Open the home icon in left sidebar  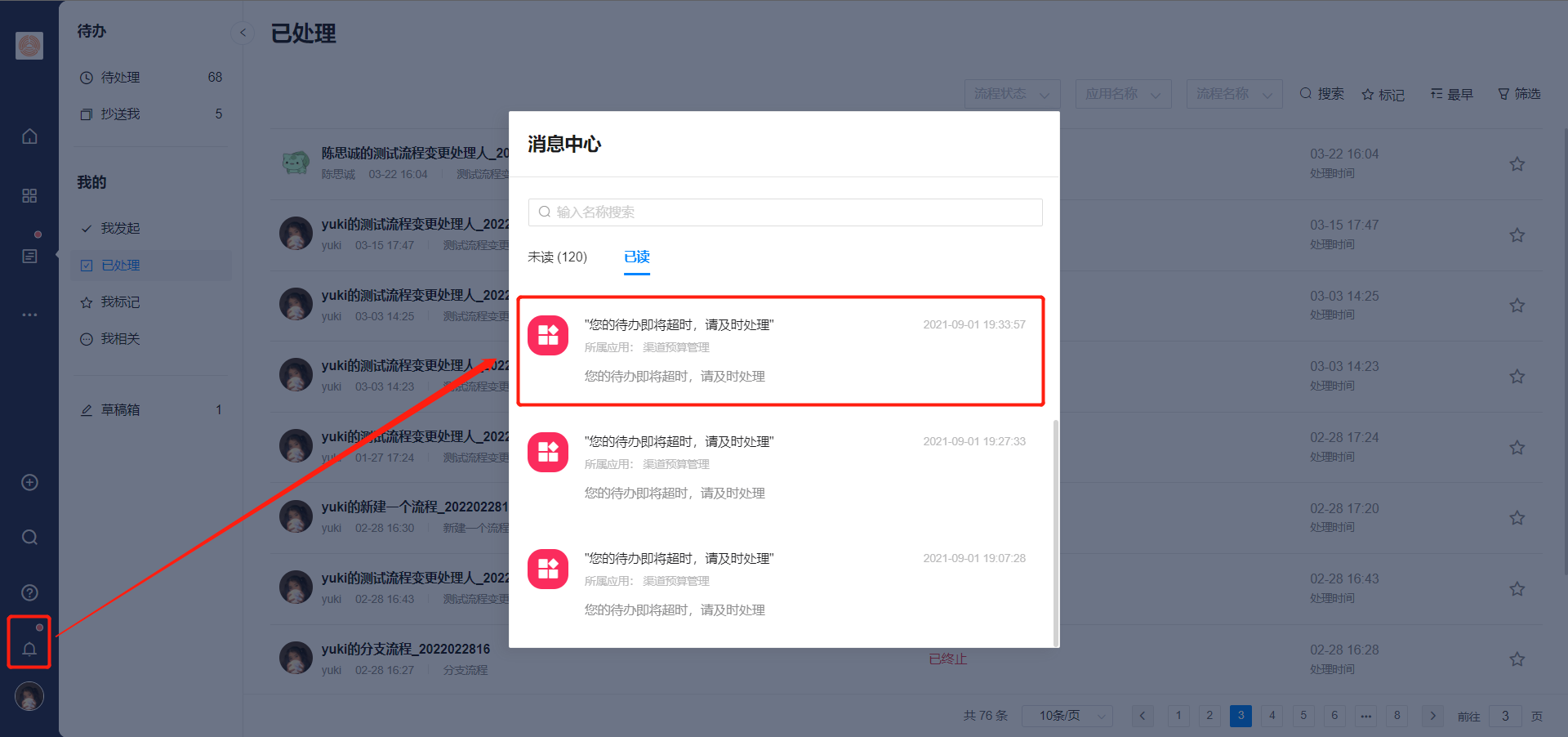pyautogui.click(x=29, y=136)
